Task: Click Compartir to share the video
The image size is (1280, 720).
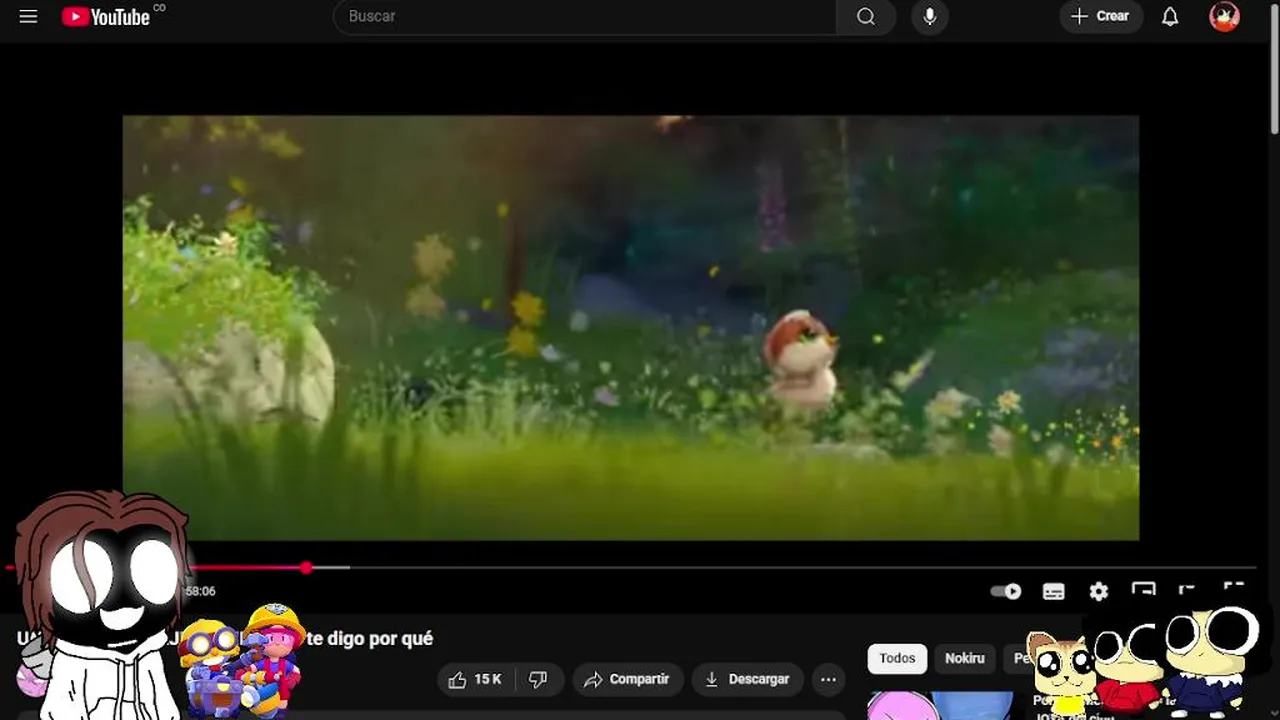Action: pos(627,679)
